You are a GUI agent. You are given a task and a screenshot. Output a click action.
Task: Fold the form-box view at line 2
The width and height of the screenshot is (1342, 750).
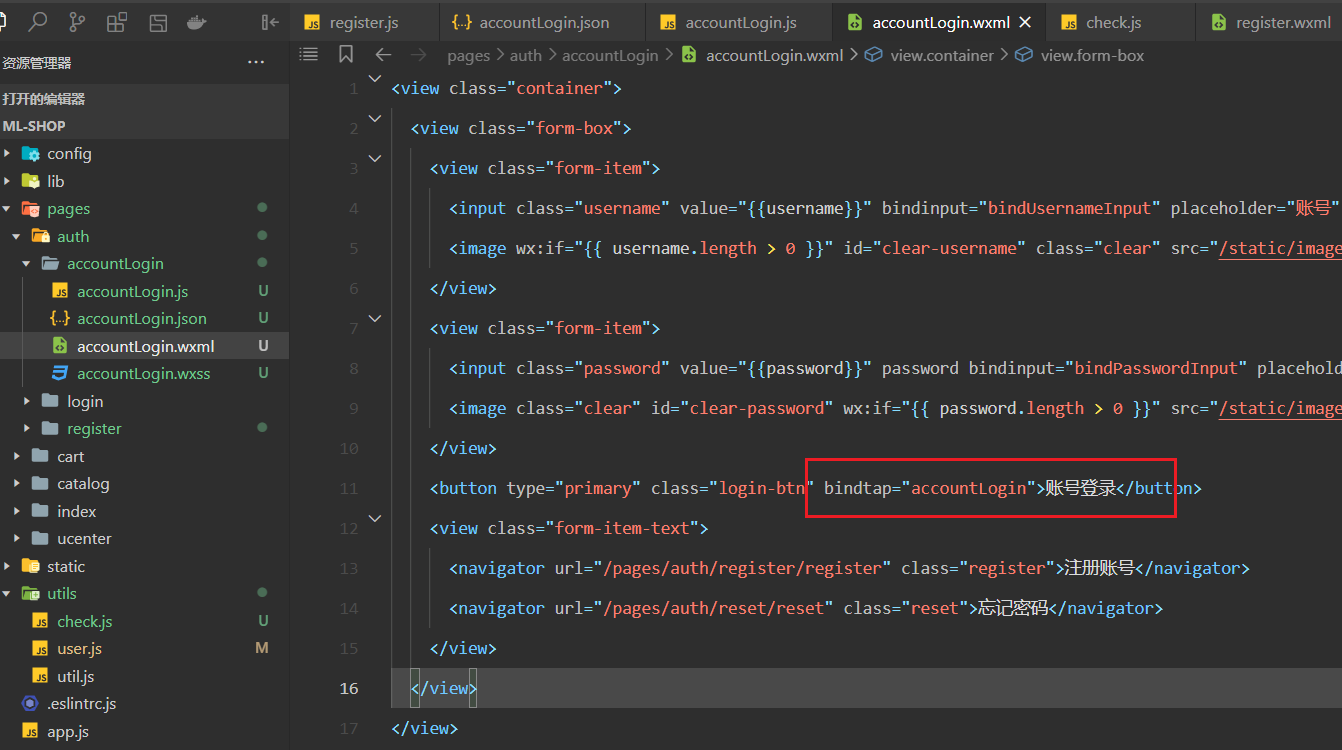[x=375, y=119]
